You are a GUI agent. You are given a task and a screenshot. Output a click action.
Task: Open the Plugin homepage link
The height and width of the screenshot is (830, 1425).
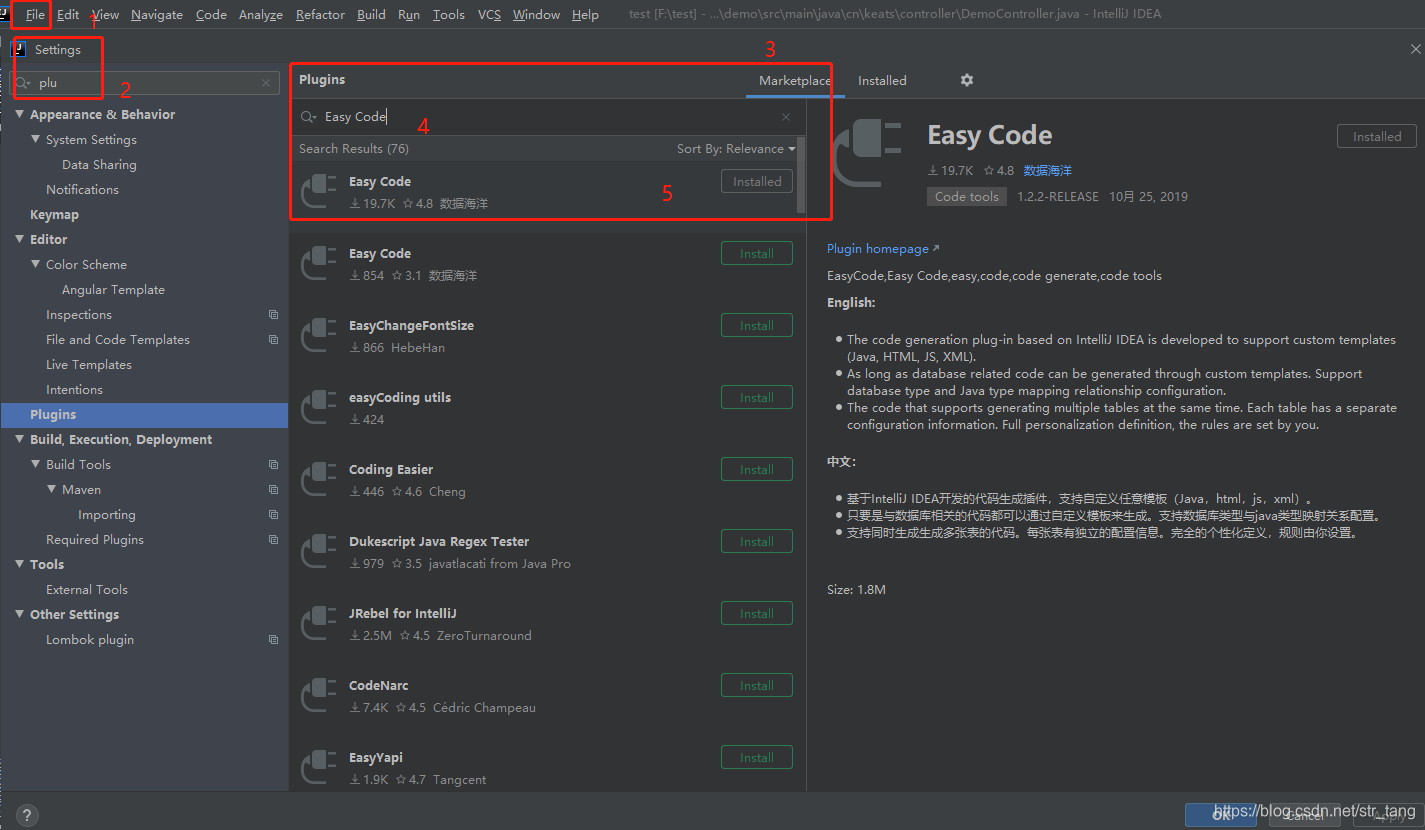coord(883,249)
